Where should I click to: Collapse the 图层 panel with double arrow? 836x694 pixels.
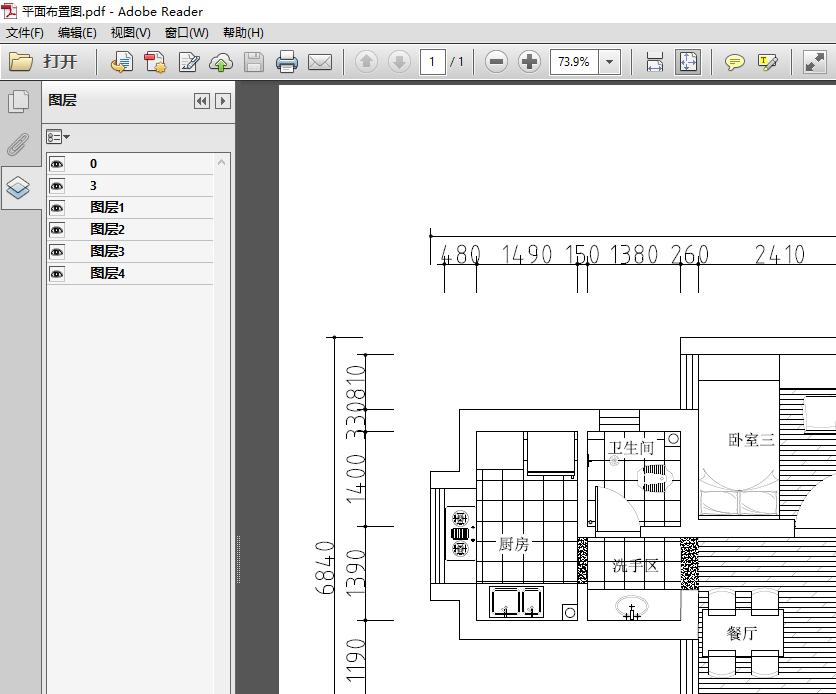click(202, 101)
